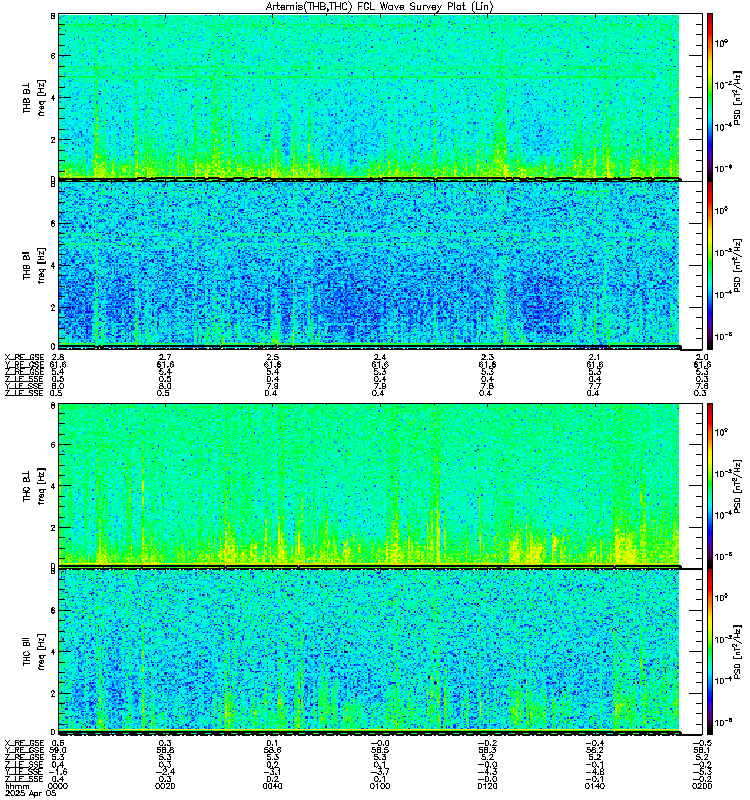Click the plot title 'Artemis(THB,THC) FGL Wave Survey Plot (Lin)'
Screen dimensions: 750x800
click(x=379, y=7)
